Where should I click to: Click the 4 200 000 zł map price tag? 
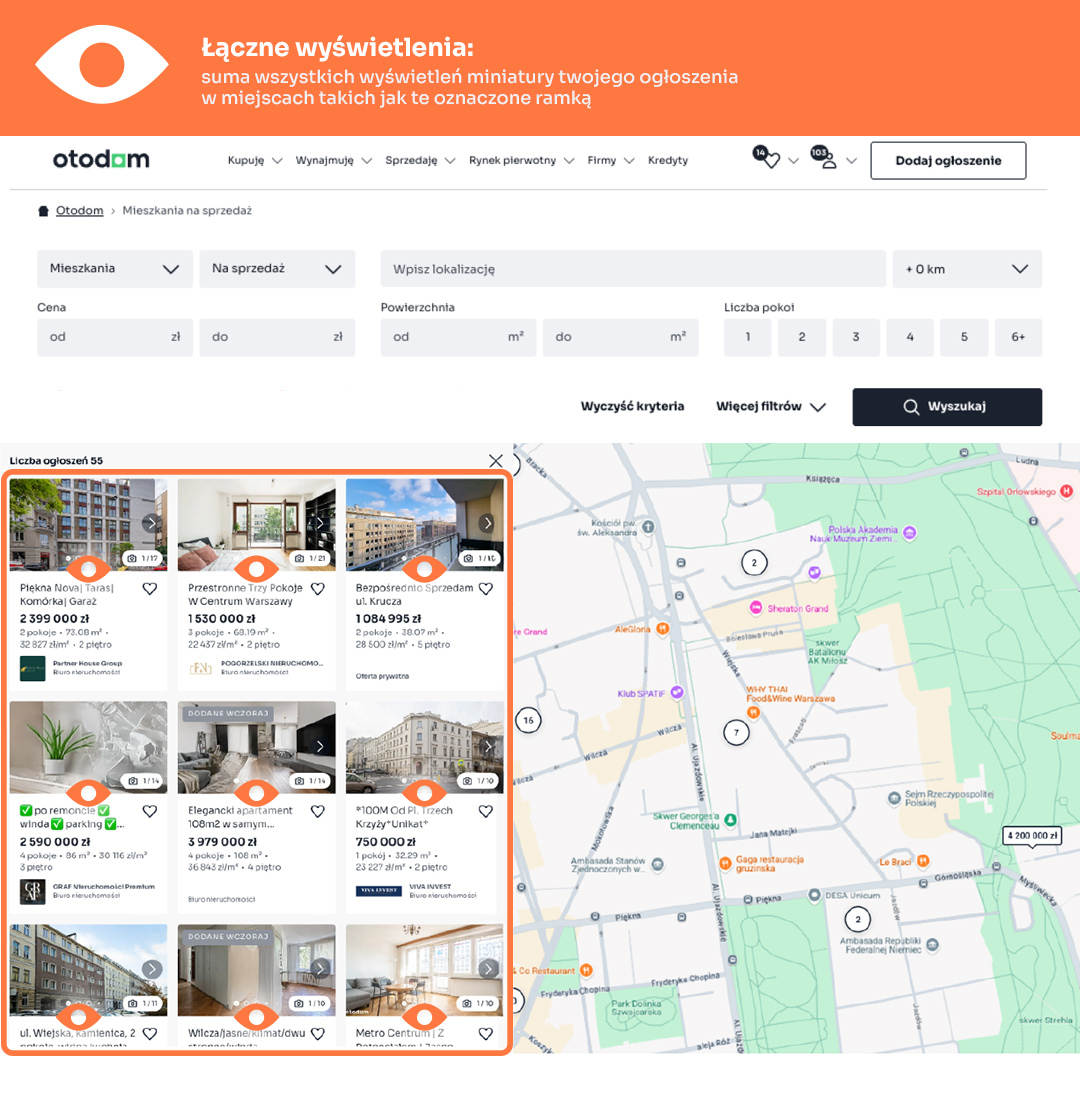pos(1032,836)
